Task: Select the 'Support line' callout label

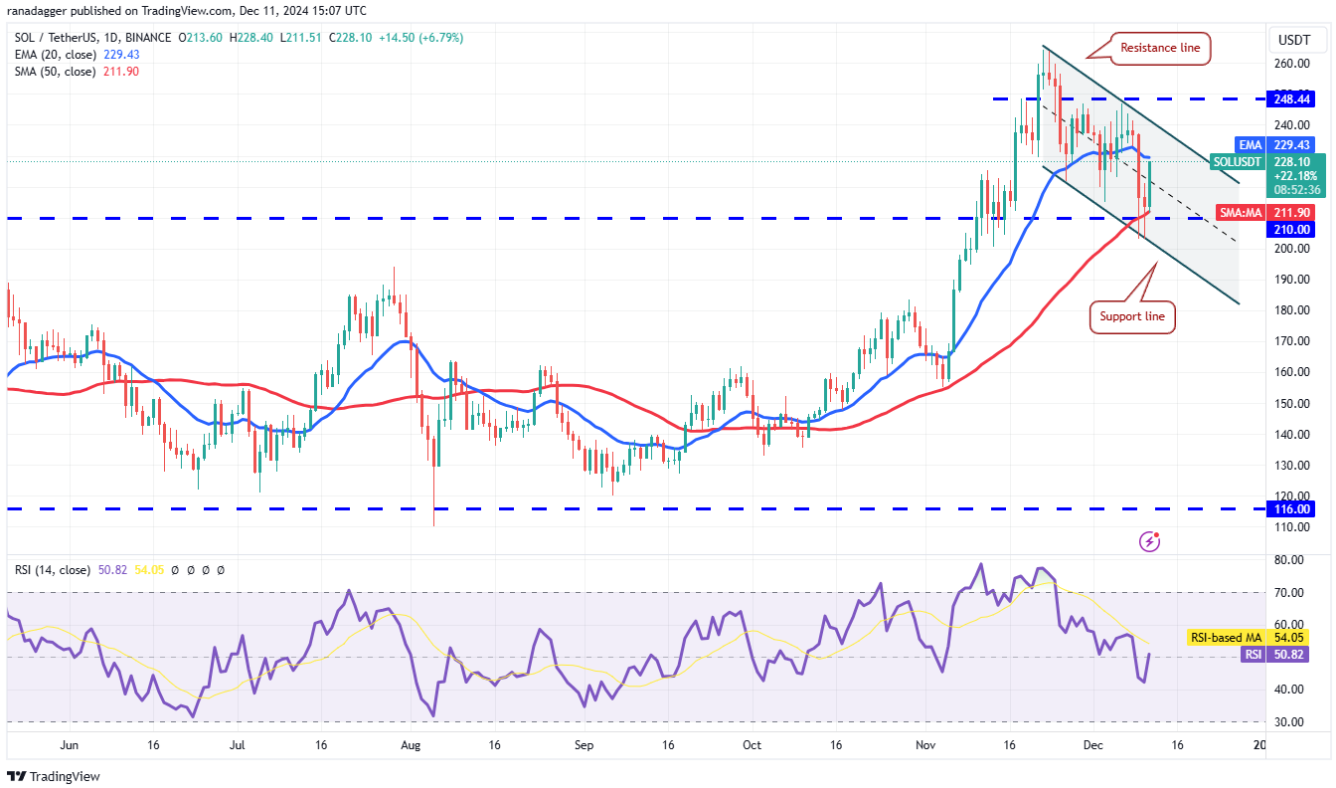Action: (1132, 317)
